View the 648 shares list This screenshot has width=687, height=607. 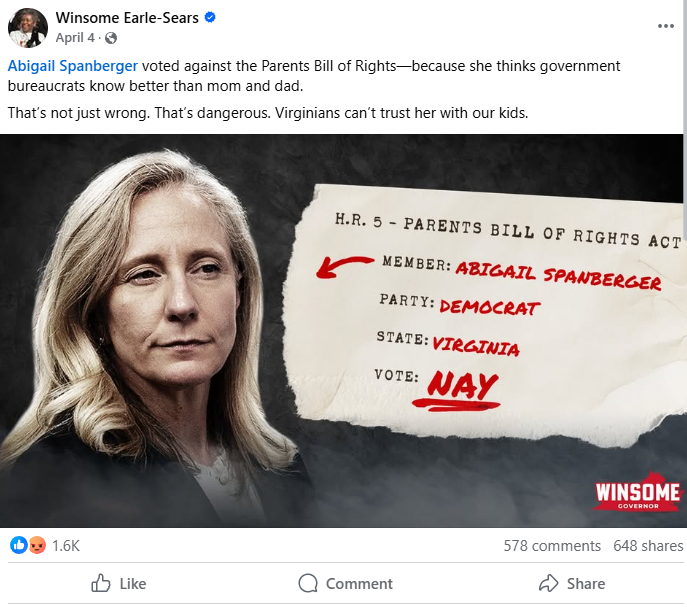[648, 546]
